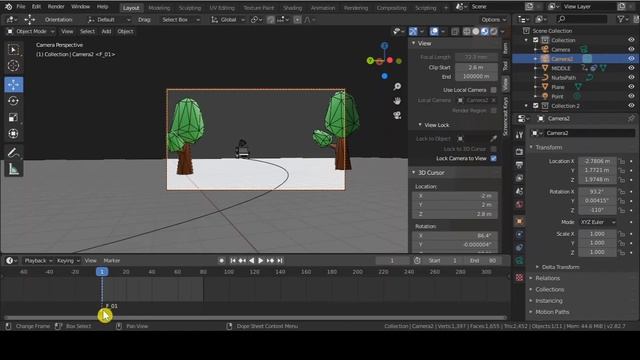640x360 pixels.
Task: Open the File menu
Action: pyautogui.click(x=20, y=7)
